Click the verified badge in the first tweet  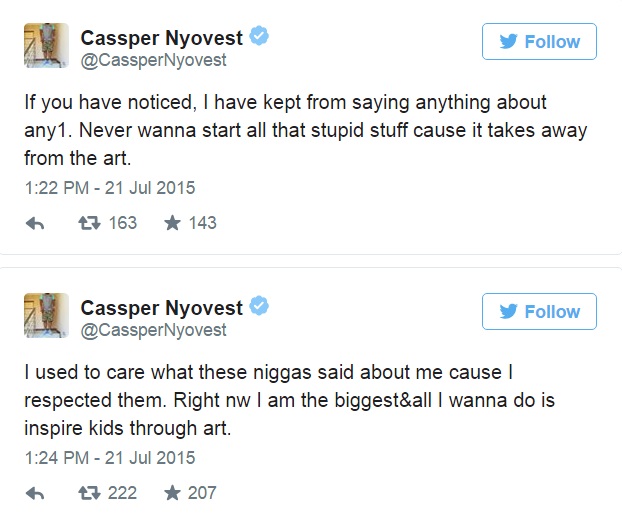click(x=259, y=36)
